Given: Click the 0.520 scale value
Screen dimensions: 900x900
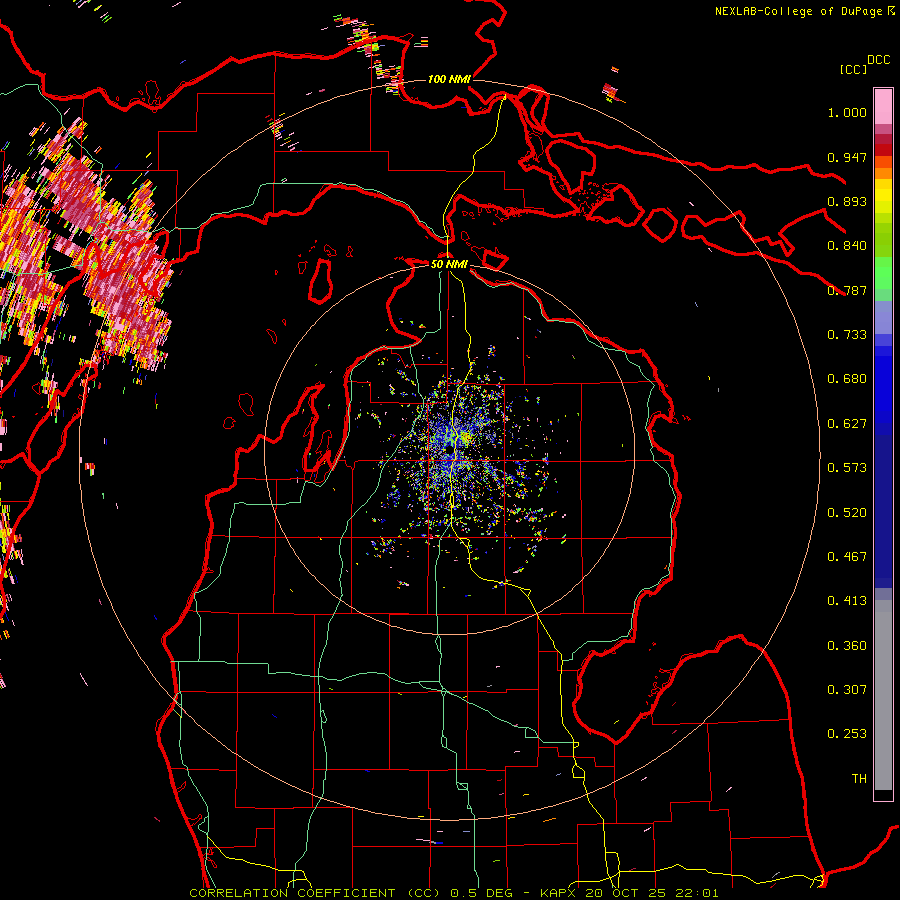Looking at the screenshot, I should [847, 513].
